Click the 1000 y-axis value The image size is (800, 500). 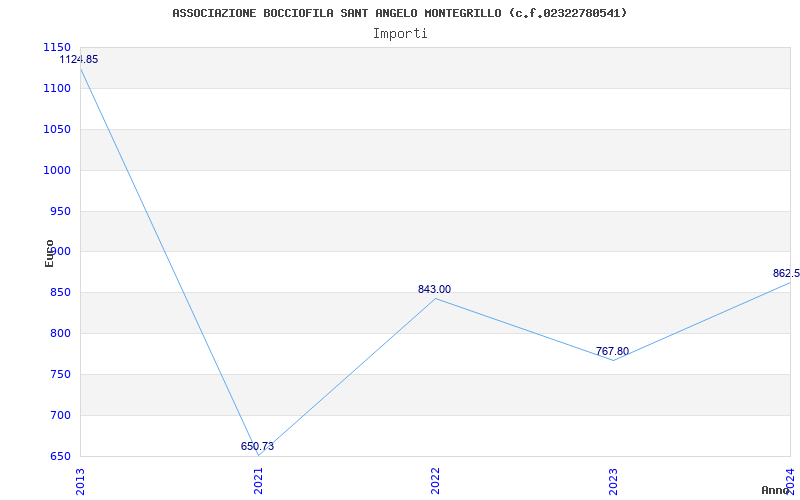[x=57, y=170]
